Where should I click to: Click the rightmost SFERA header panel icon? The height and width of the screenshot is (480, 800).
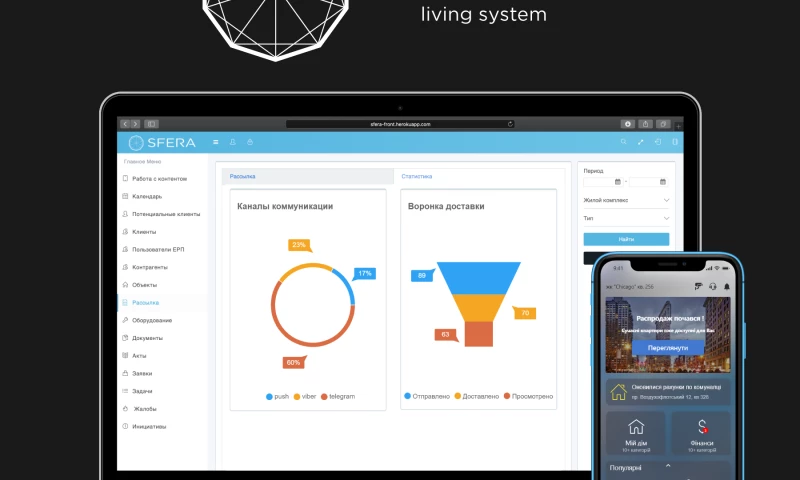click(x=675, y=142)
